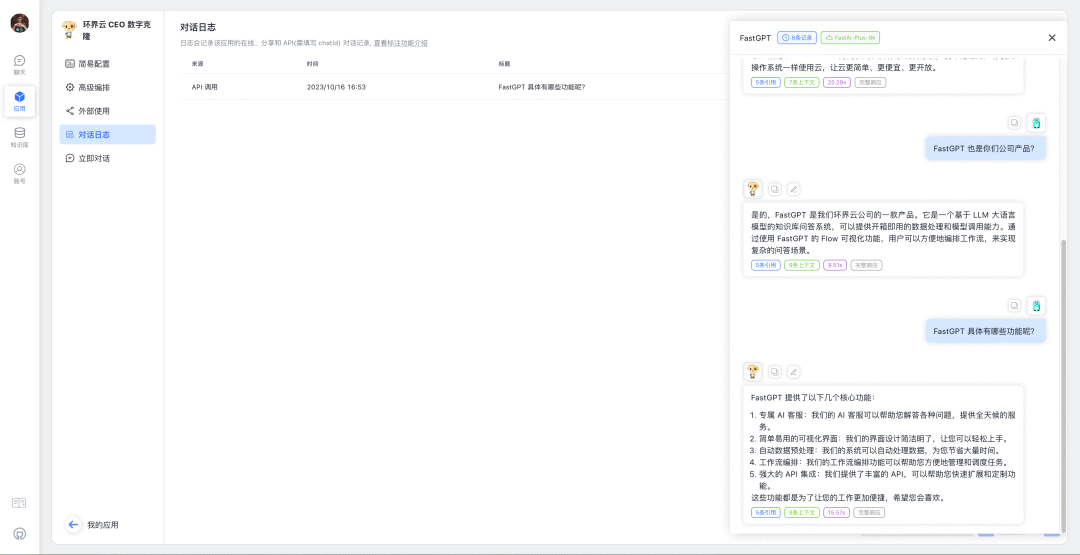
Task: Click the 15.57s duration tag
Action: tap(837, 512)
